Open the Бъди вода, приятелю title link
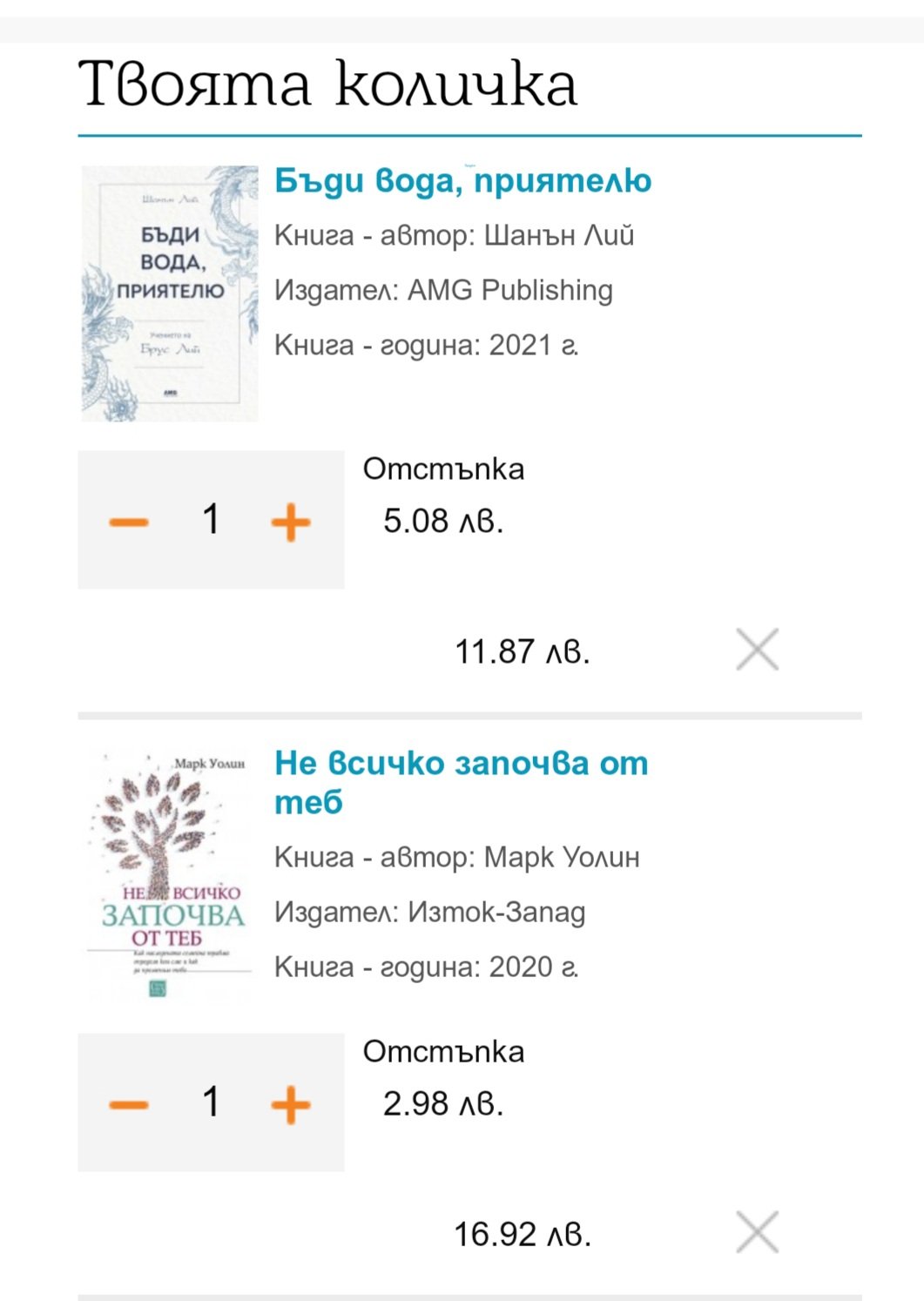Screen dimensions: 924x1301 [462, 181]
